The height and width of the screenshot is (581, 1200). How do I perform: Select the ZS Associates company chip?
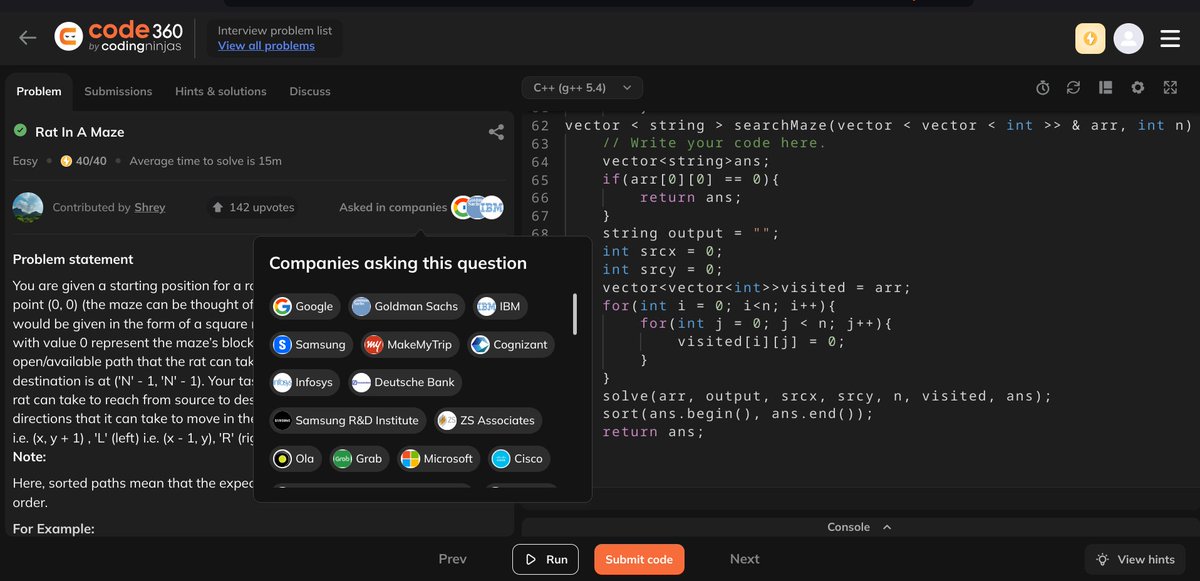click(x=489, y=420)
